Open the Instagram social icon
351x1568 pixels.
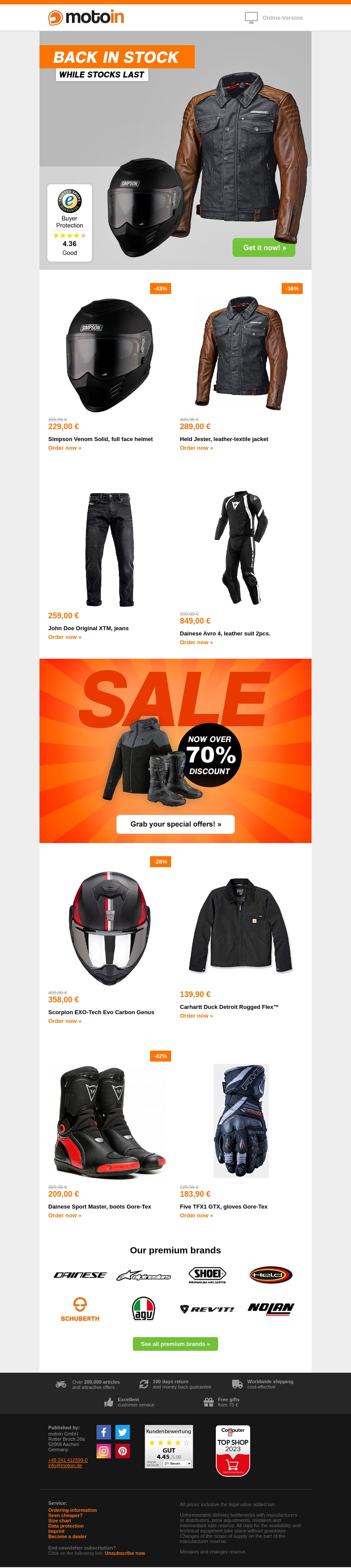[104, 1450]
